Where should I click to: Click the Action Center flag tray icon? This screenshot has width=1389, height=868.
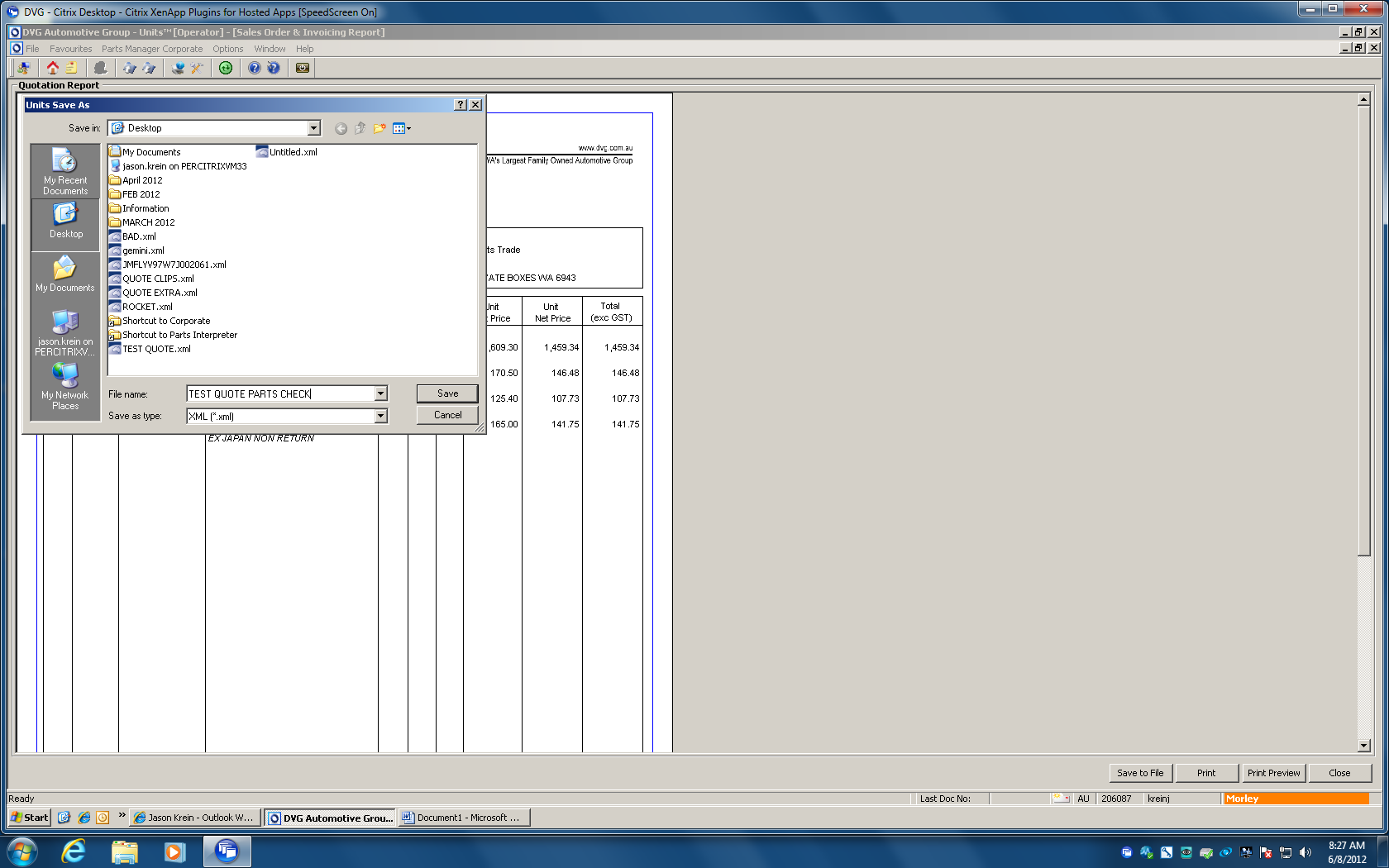click(x=1266, y=852)
